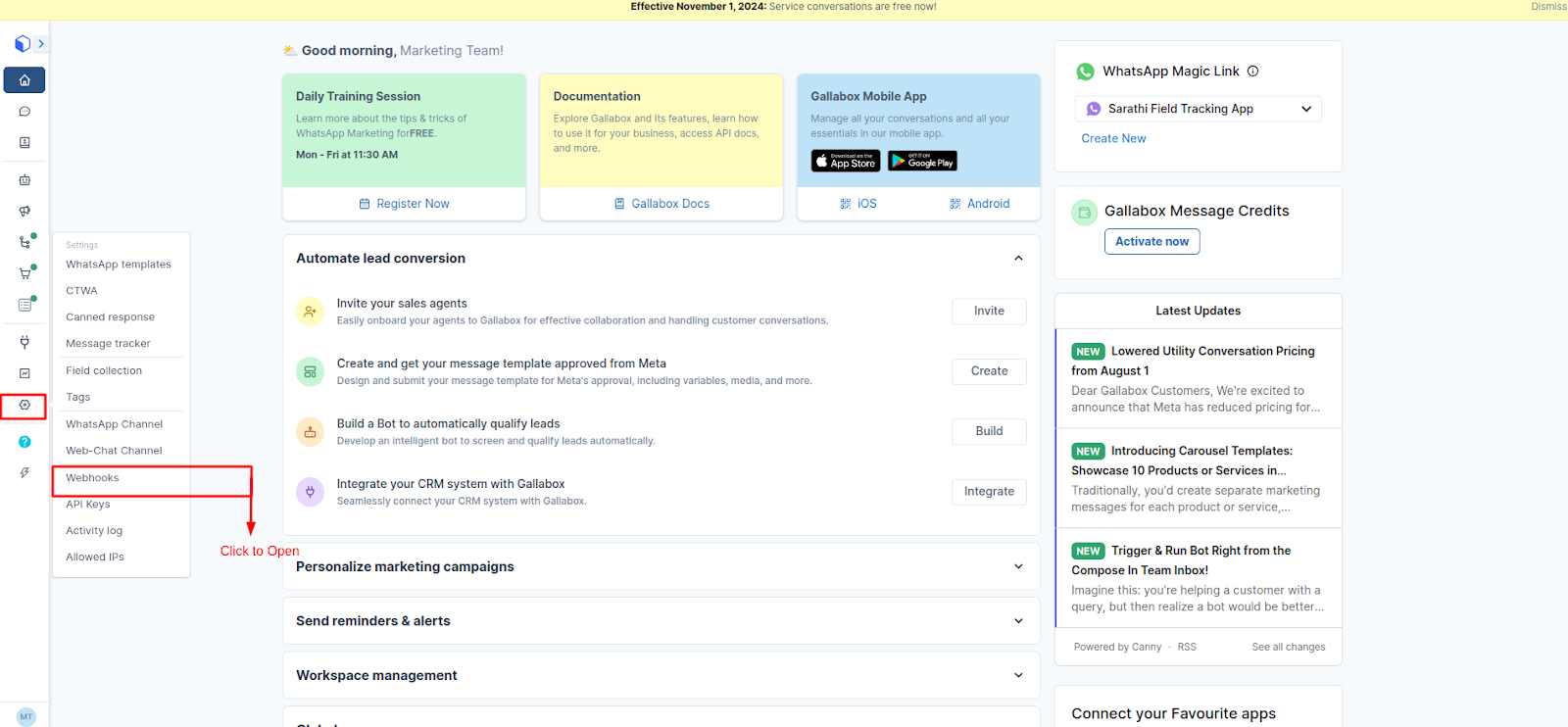The width and height of the screenshot is (1568, 727).
Task: Open the Broadcast megaphone icon
Action: [x=24, y=211]
